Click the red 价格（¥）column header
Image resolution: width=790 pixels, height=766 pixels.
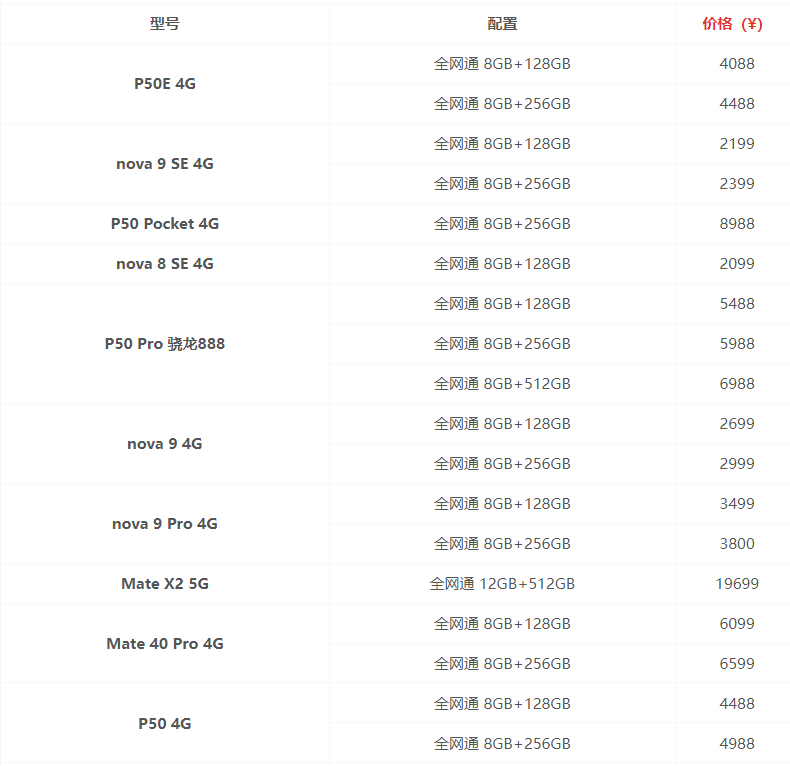pyautogui.click(x=733, y=24)
